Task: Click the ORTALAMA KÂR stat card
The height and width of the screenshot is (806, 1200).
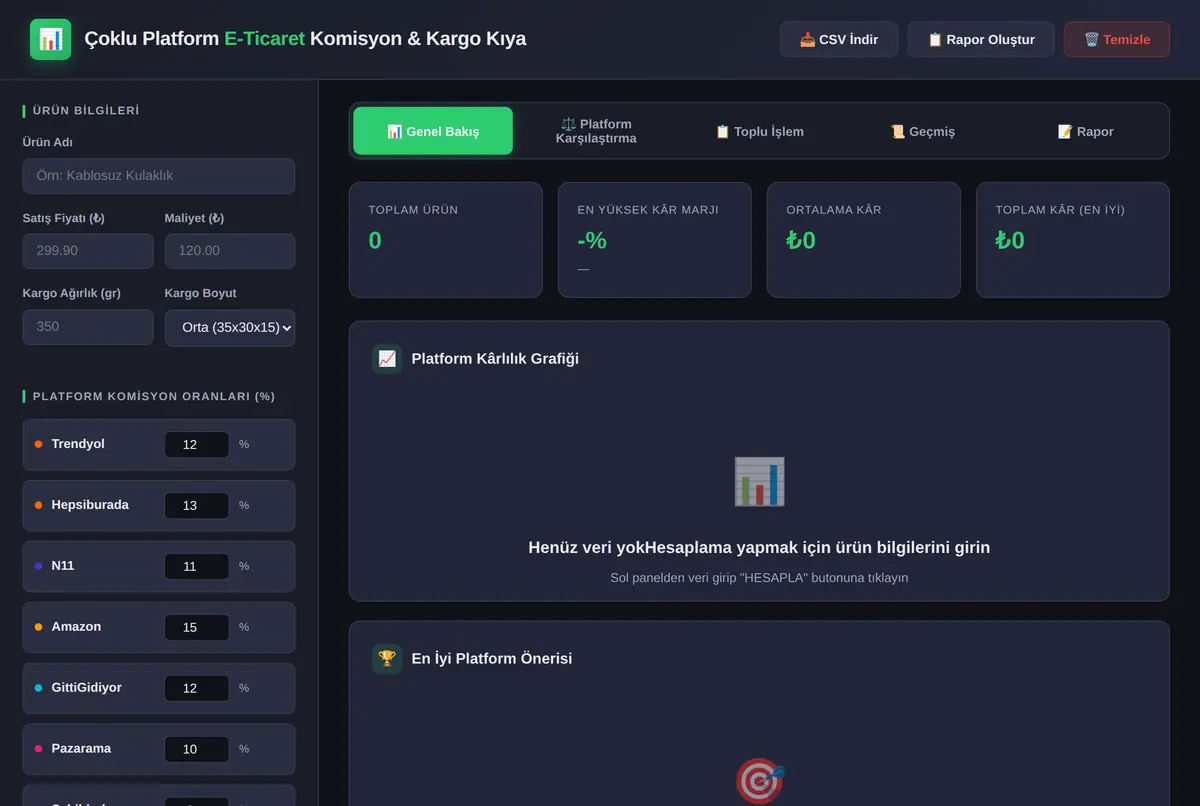Action: click(x=864, y=240)
